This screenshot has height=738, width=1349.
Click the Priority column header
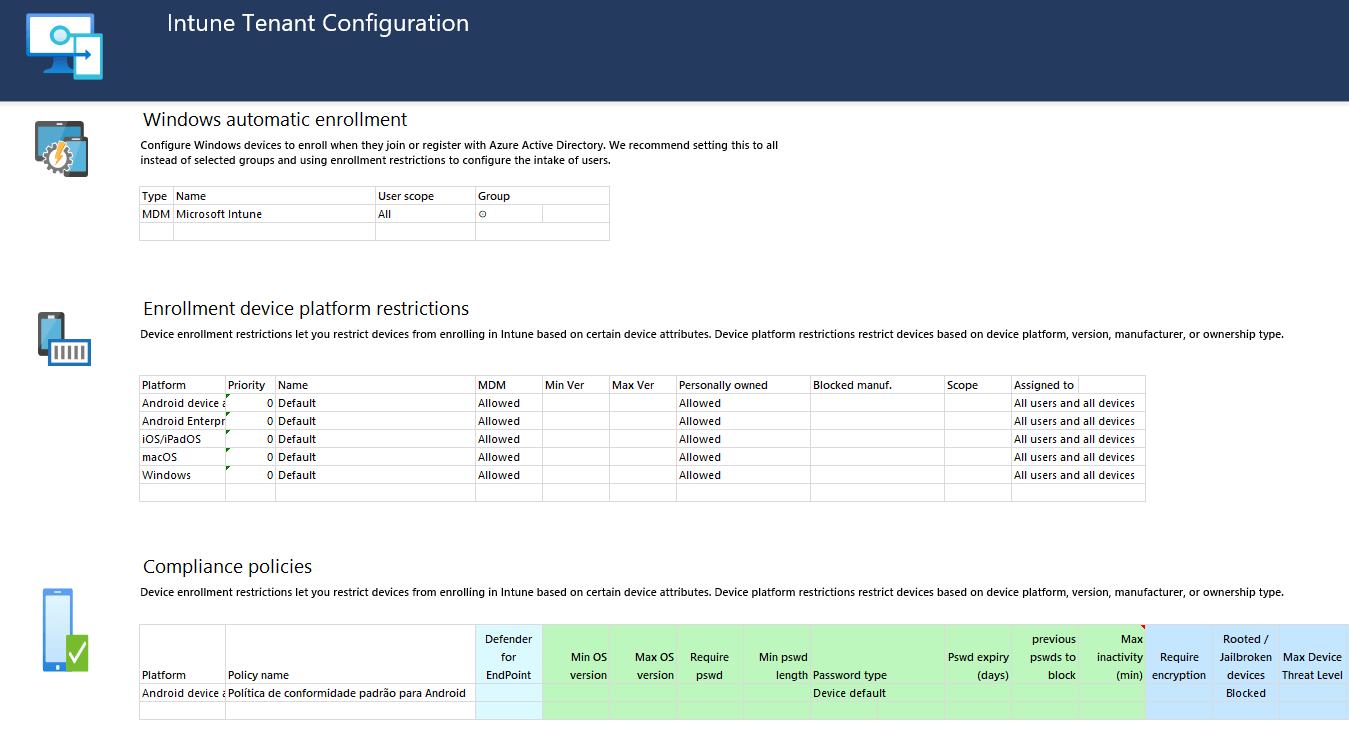[250, 385]
